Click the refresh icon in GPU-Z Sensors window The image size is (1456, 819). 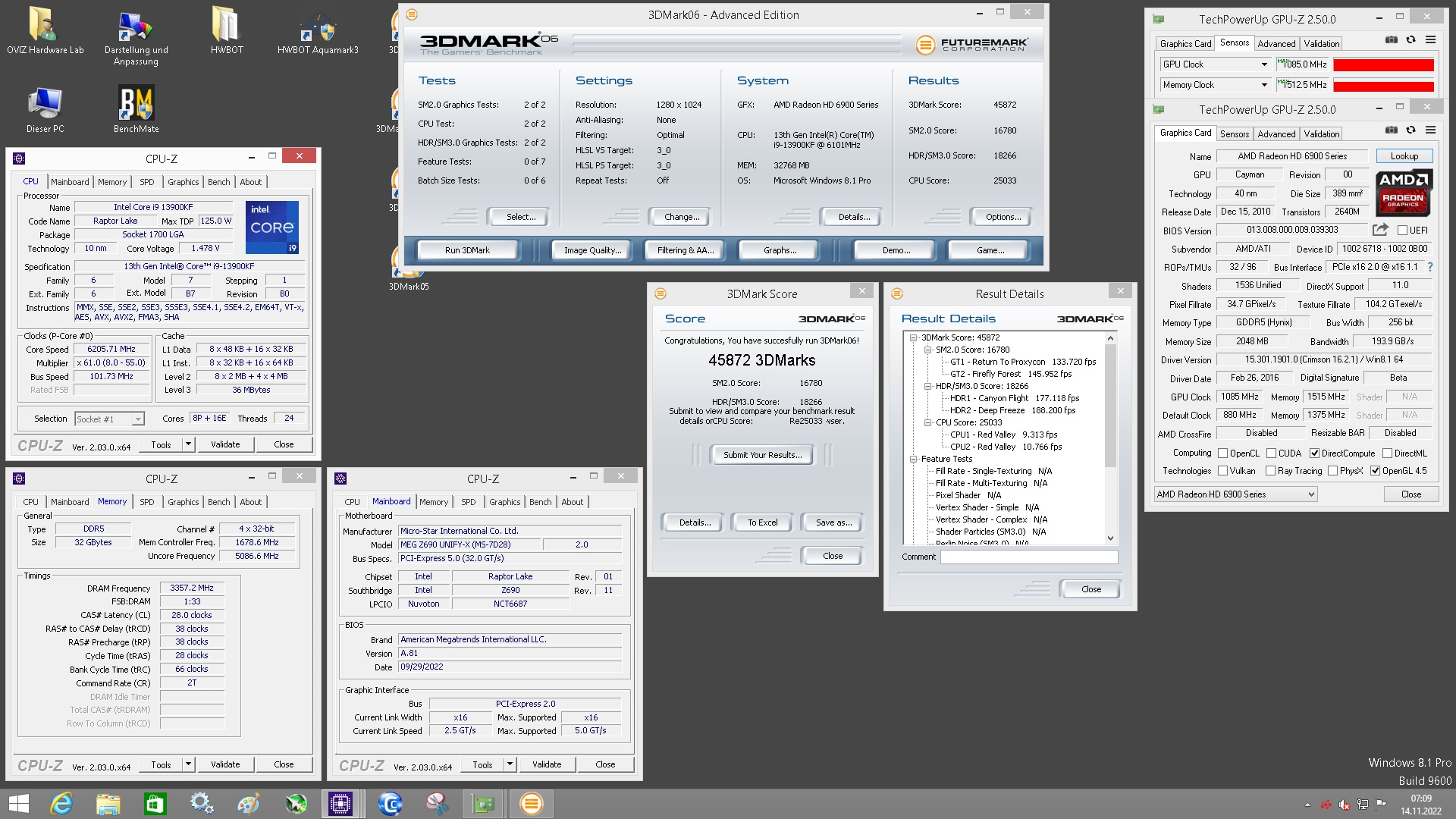(x=1410, y=40)
